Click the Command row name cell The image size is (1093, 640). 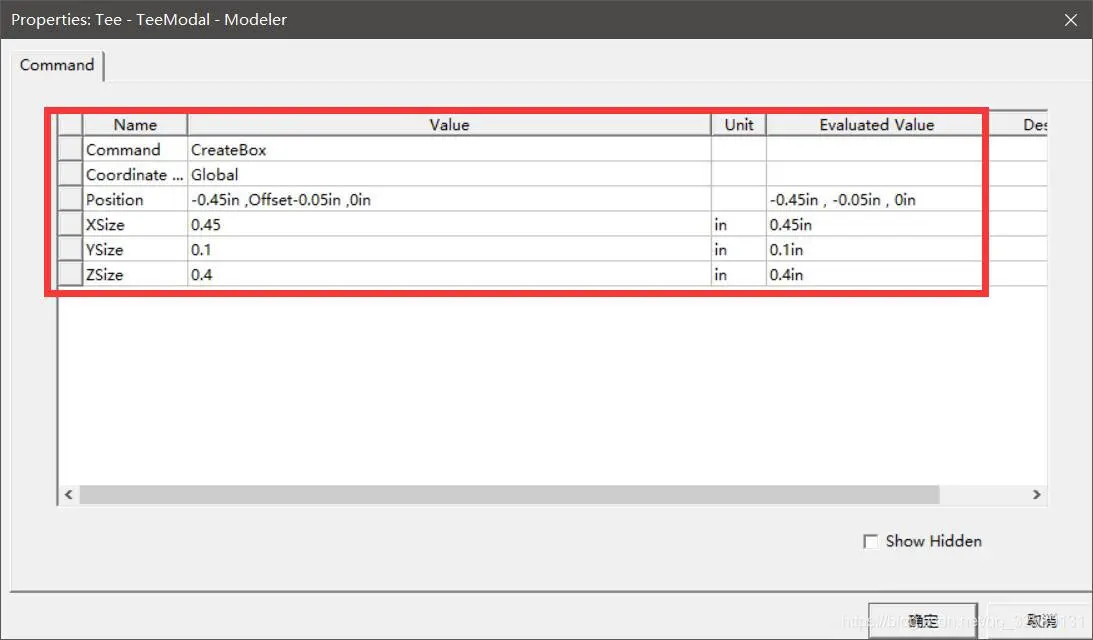[x=135, y=149]
